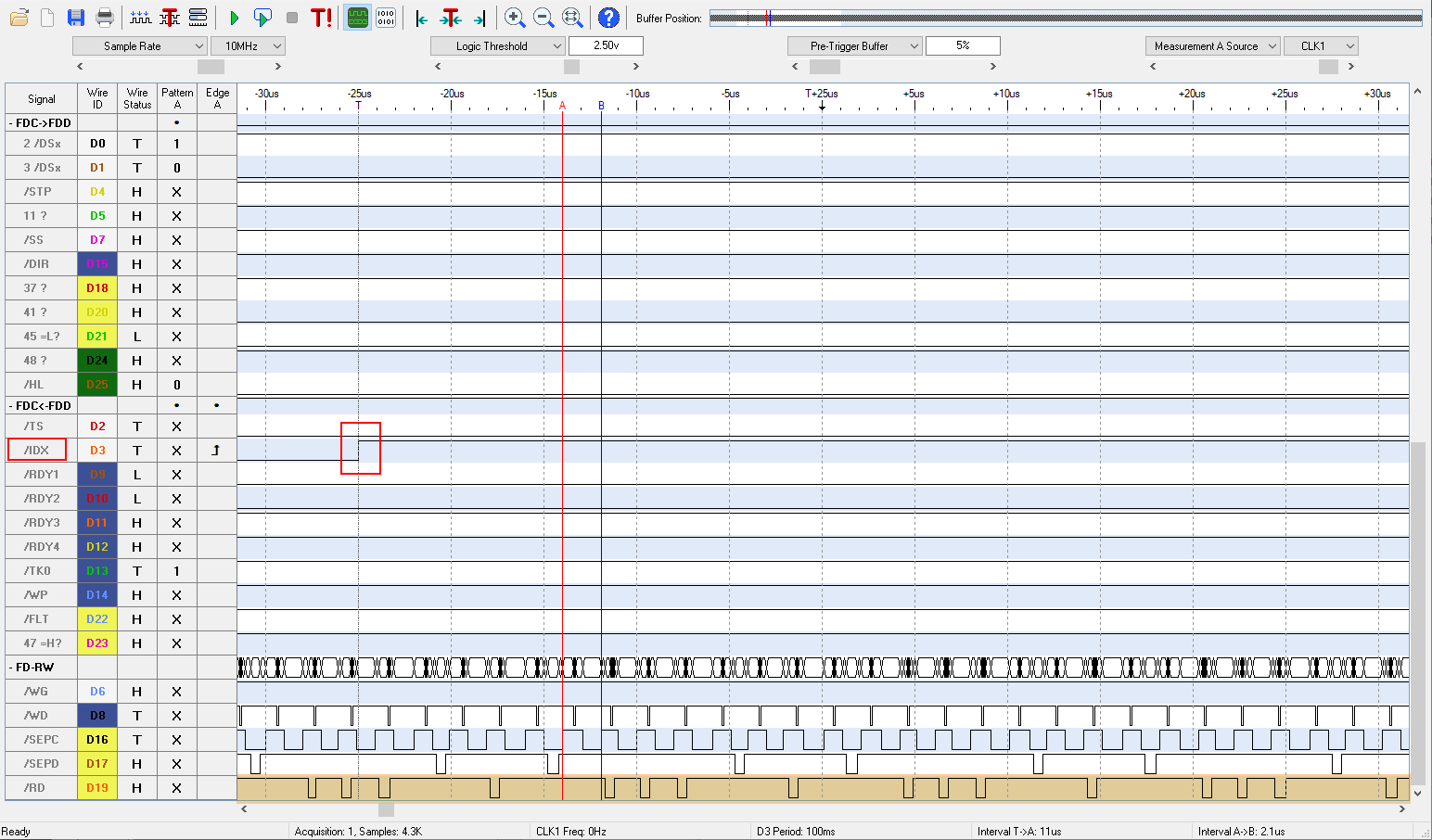Open the 10MHz sample rate dropdown
This screenshot has width=1432, height=840.
click(x=248, y=45)
